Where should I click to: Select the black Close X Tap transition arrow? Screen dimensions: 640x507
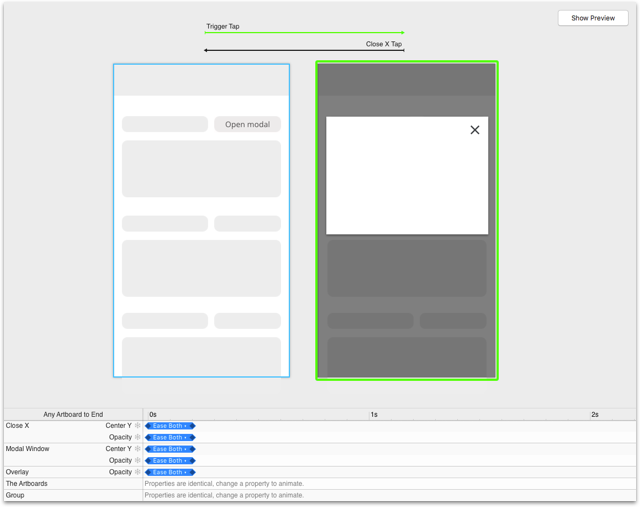click(304, 50)
